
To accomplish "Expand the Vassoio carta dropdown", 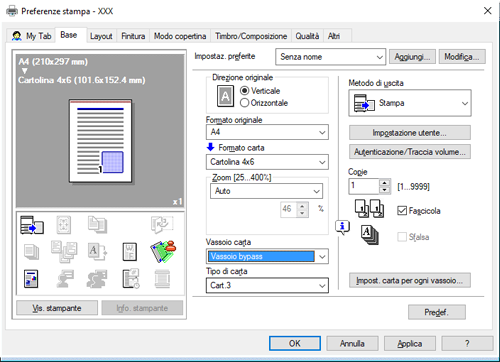I will tap(267, 256).
